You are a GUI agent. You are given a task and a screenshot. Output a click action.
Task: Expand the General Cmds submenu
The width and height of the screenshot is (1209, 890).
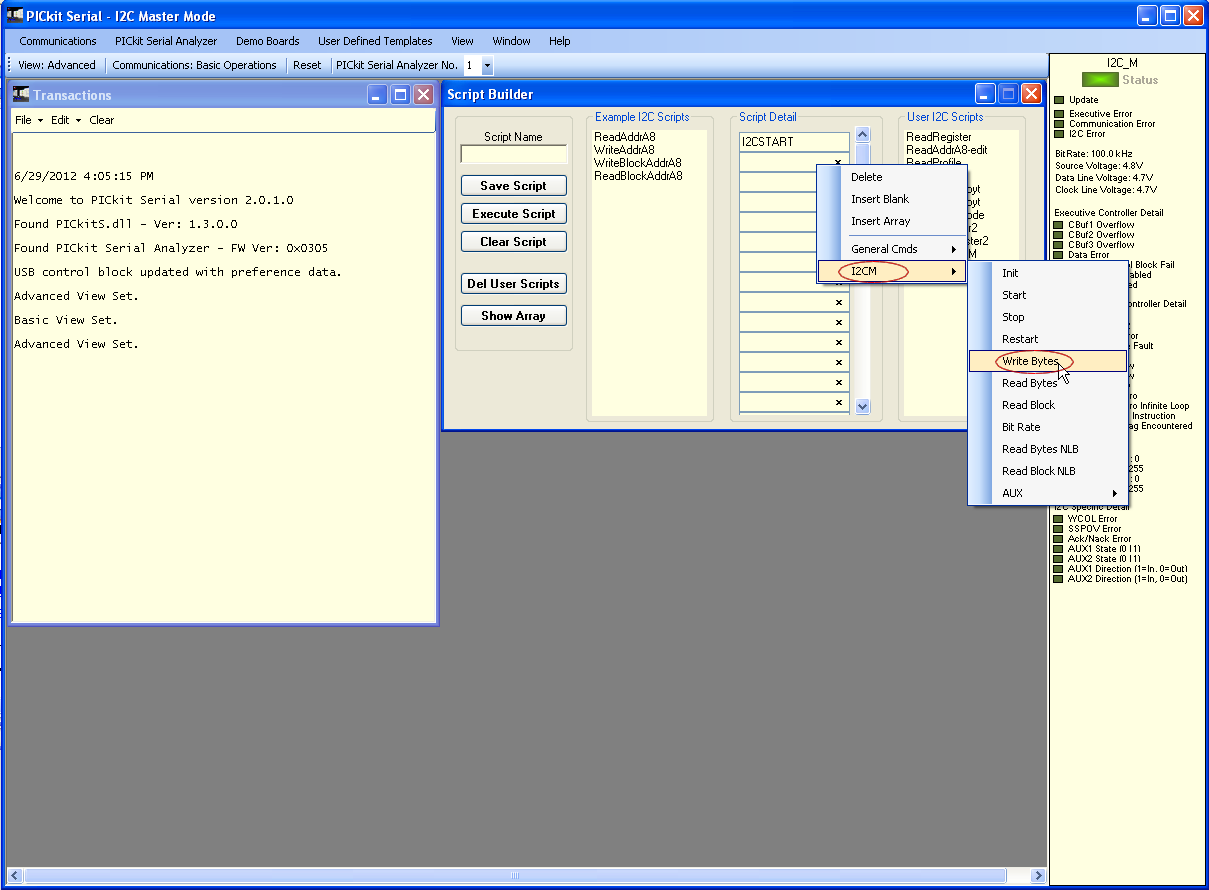pyautogui.click(x=892, y=249)
